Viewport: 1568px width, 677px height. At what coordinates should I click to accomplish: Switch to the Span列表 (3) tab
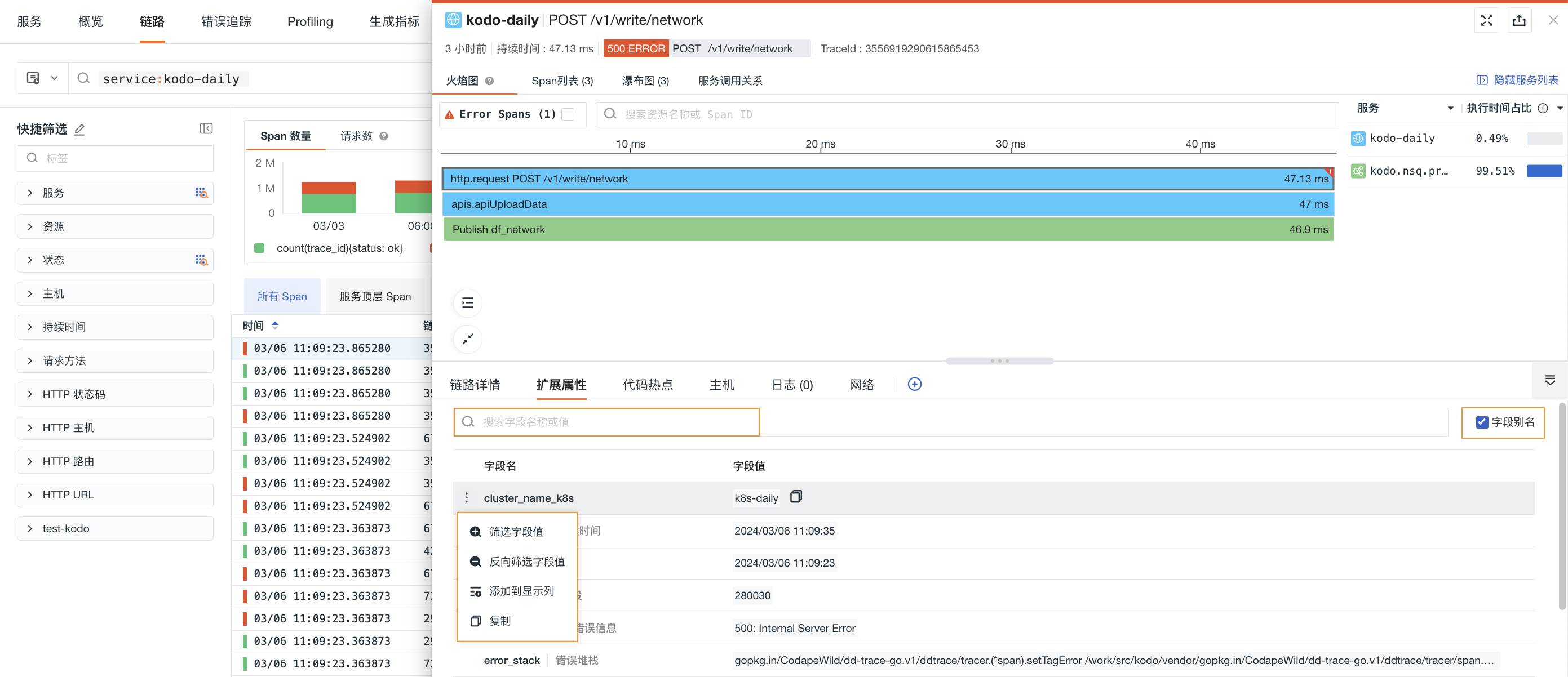pyautogui.click(x=562, y=81)
